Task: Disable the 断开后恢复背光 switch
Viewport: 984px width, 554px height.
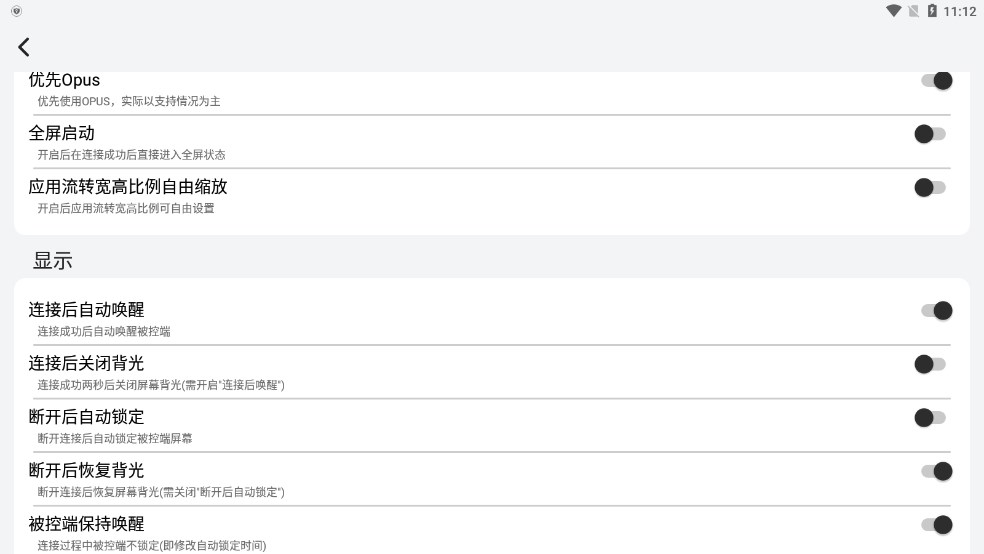Action: [936, 471]
